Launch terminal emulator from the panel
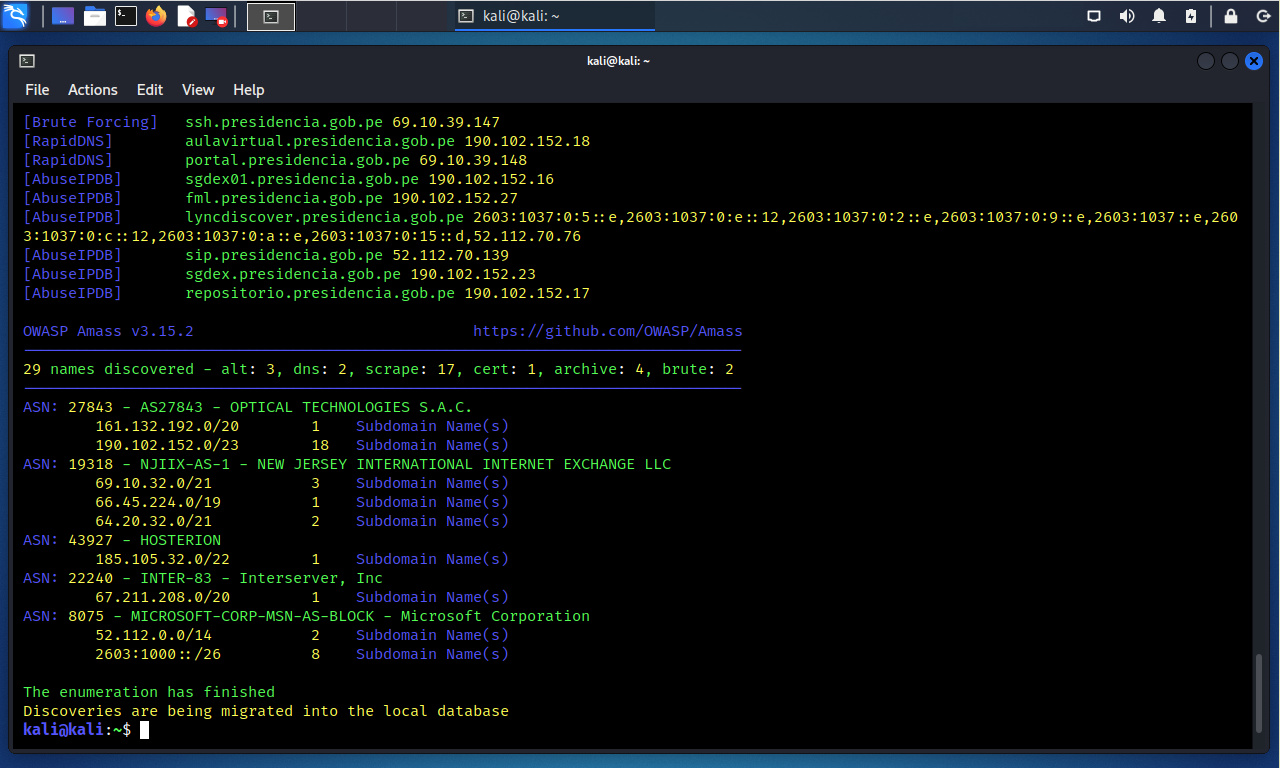The image size is (1280, 768). [x=126, y=16]
